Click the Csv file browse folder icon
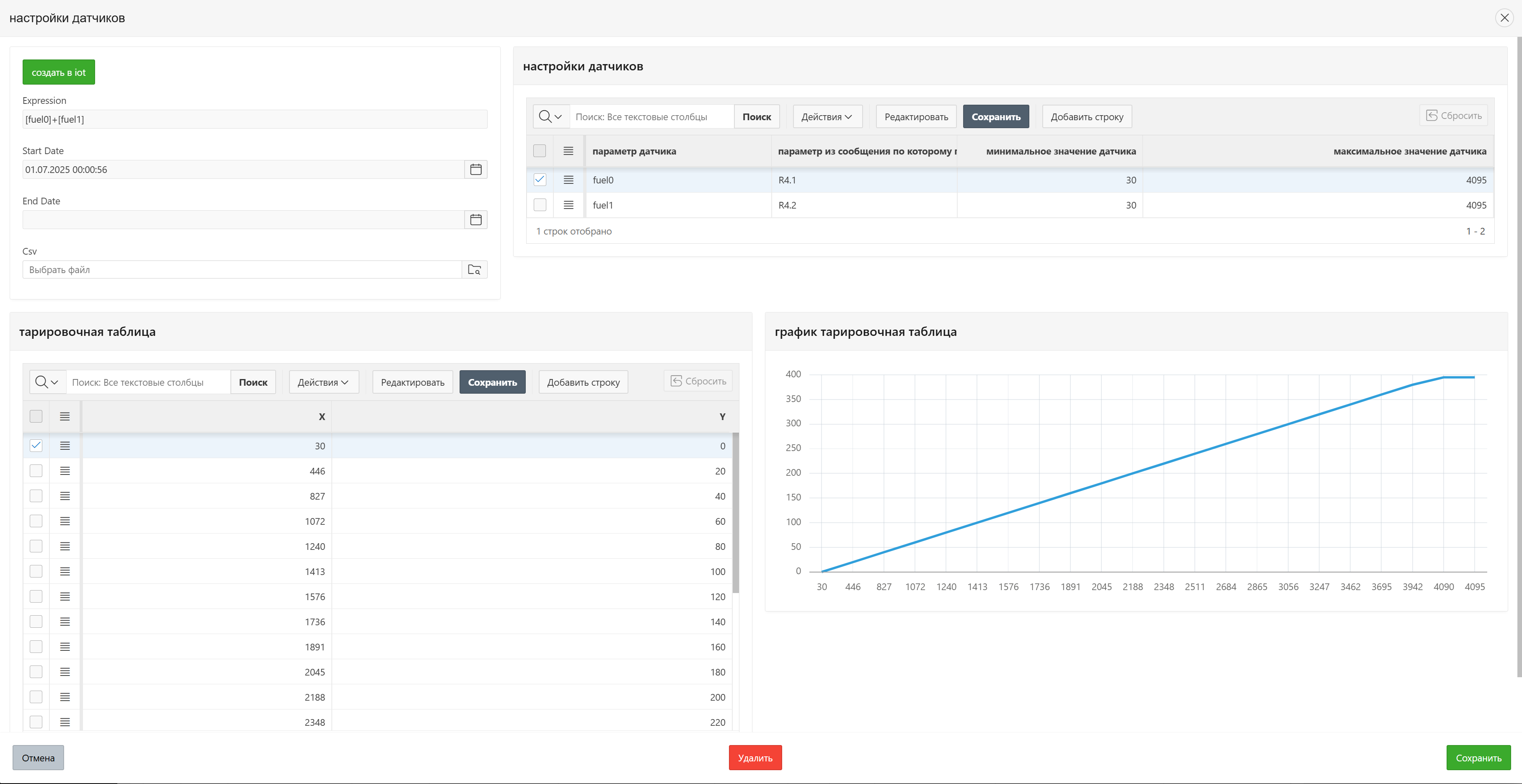Image resolution: width=1522 pixels, height=784 pixels. 474,270
